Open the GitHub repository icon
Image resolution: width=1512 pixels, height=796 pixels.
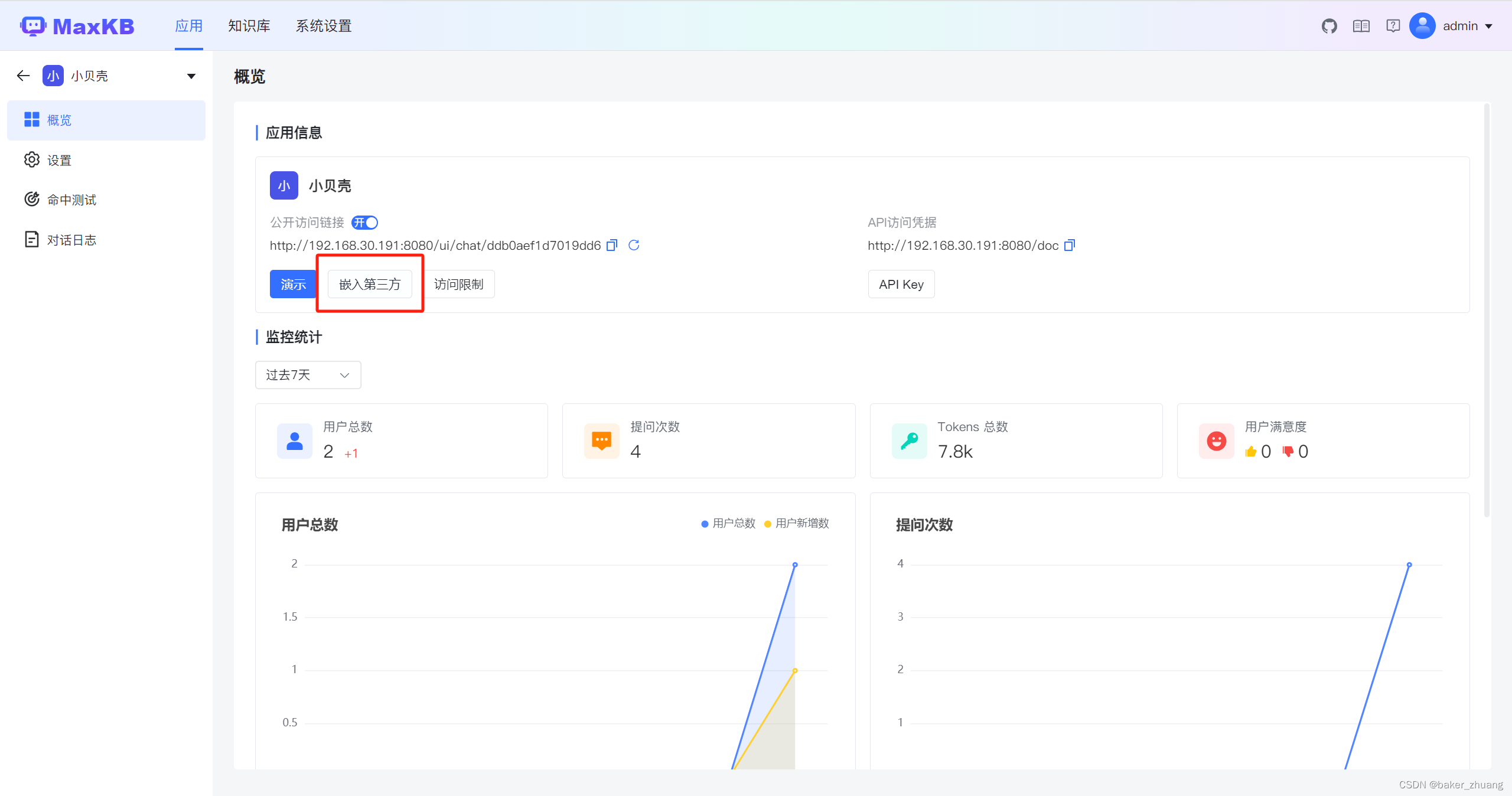tap(1329, 26)
